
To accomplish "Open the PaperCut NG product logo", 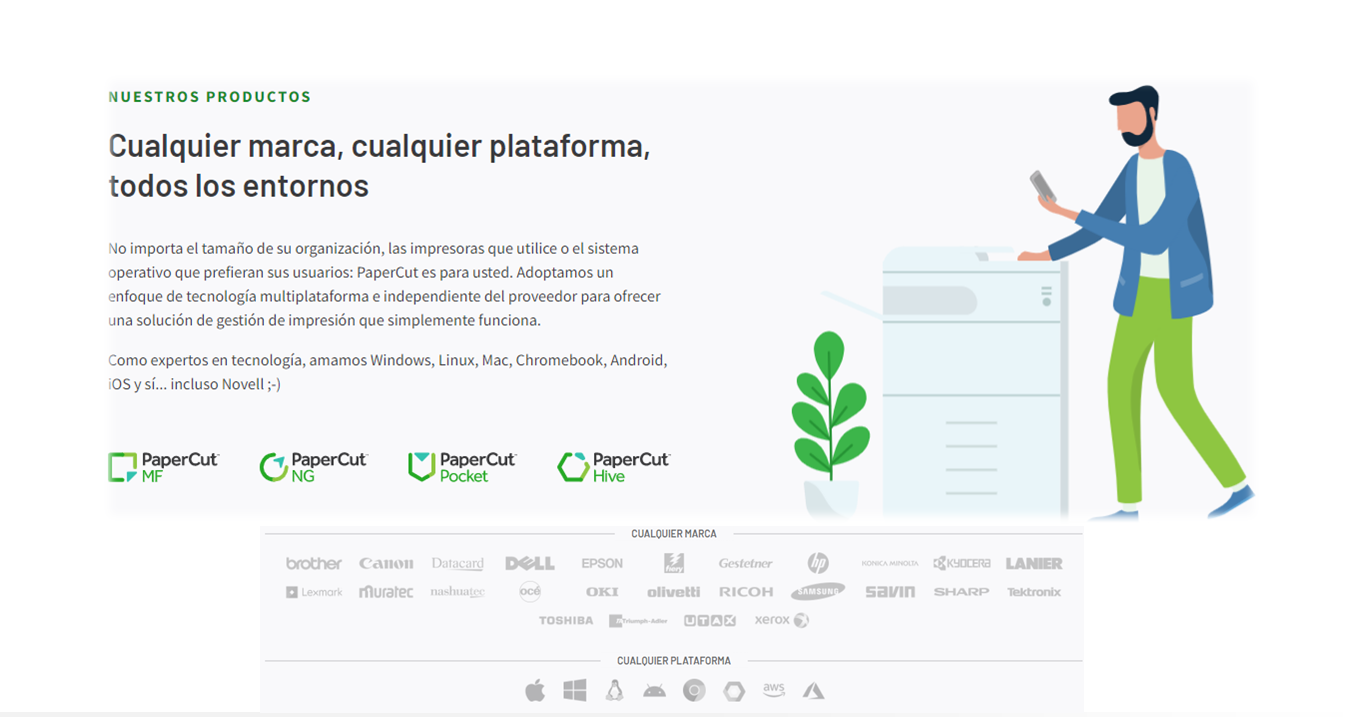I will pos(313,467).
